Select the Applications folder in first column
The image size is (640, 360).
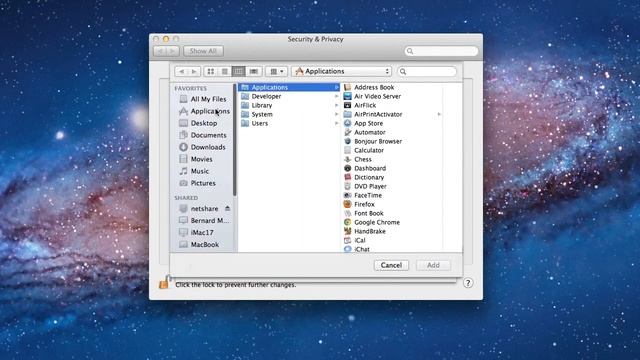click(x=289, y=87)
